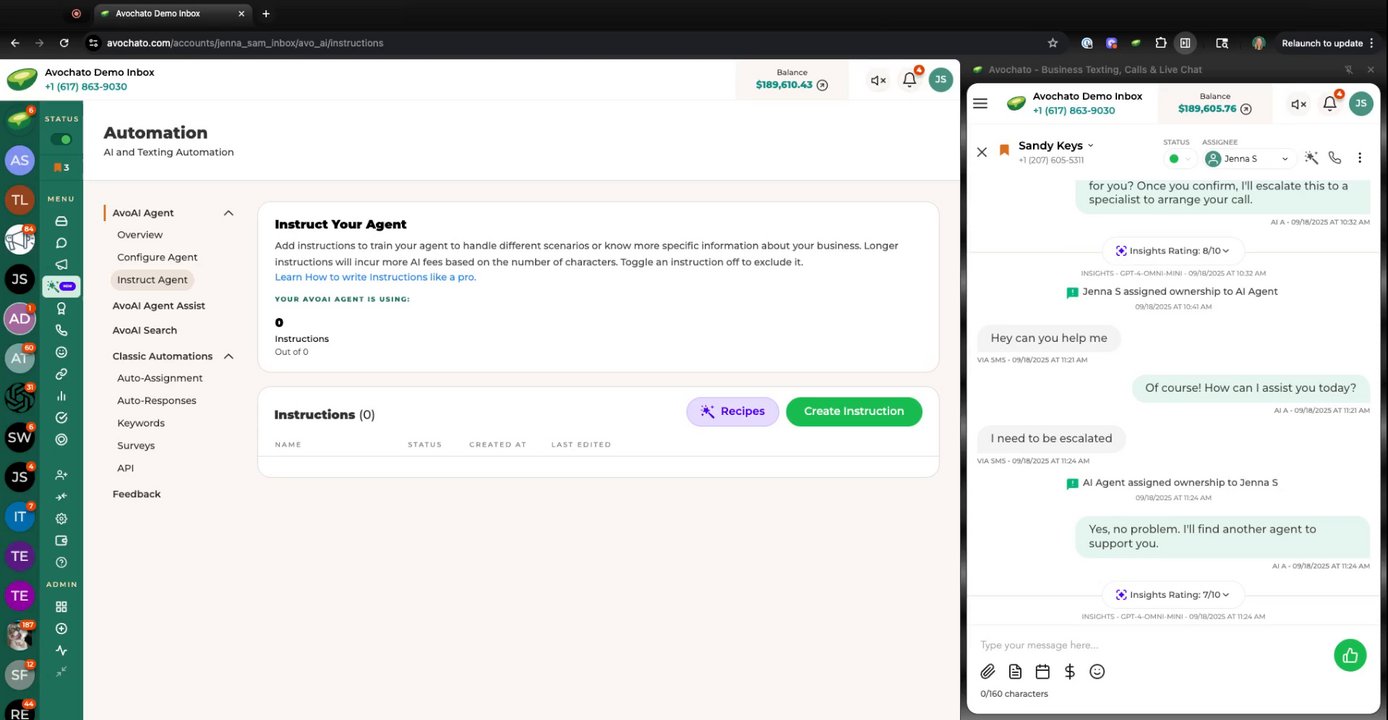Open notifications bell in the main window header
This screenshot has height=720, width=1388.
tap(910, 80)
